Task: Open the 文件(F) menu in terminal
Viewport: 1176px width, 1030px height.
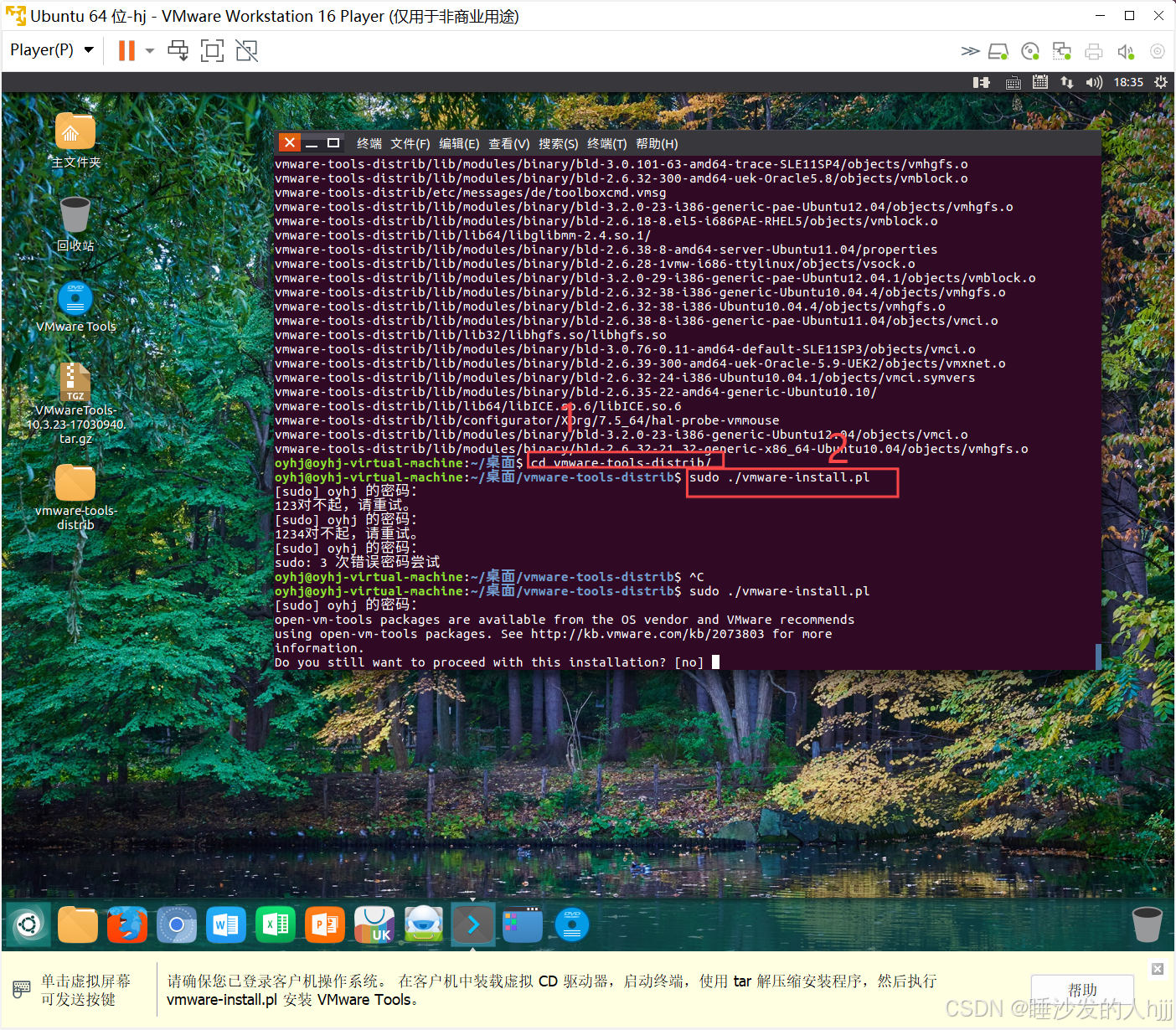Action: [410, 144]
